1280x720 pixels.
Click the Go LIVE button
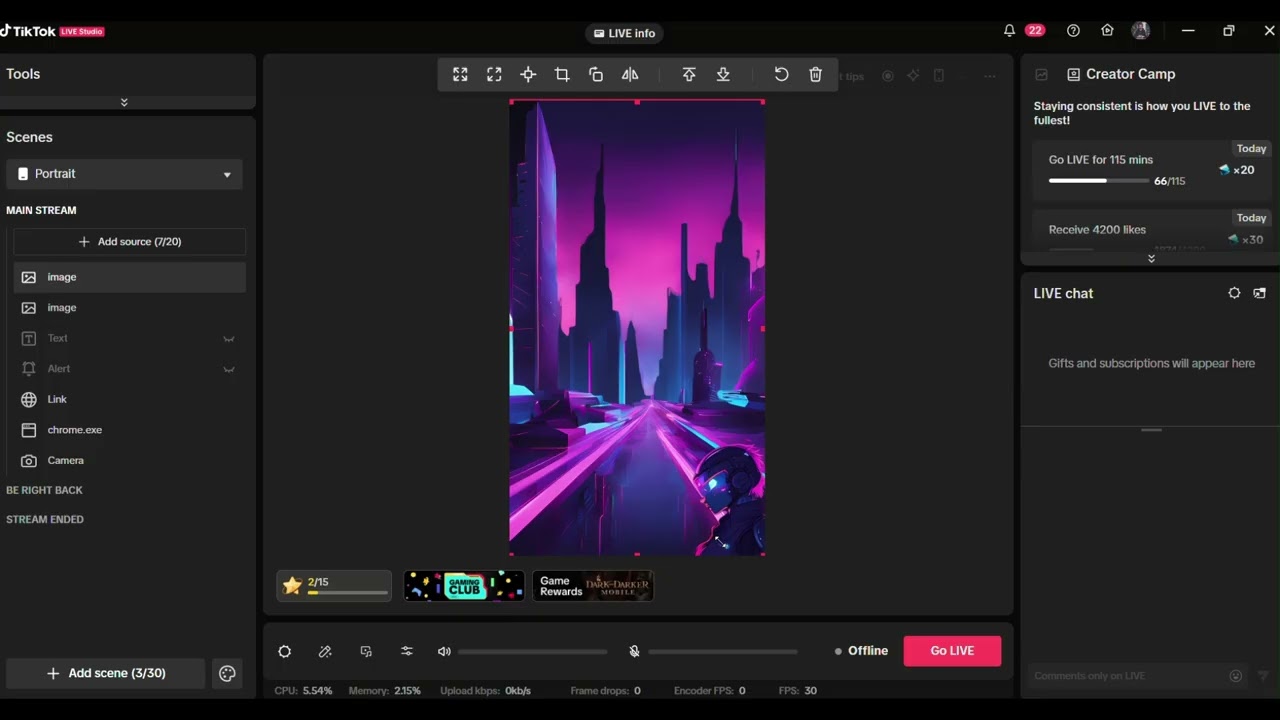click(952, 651)
